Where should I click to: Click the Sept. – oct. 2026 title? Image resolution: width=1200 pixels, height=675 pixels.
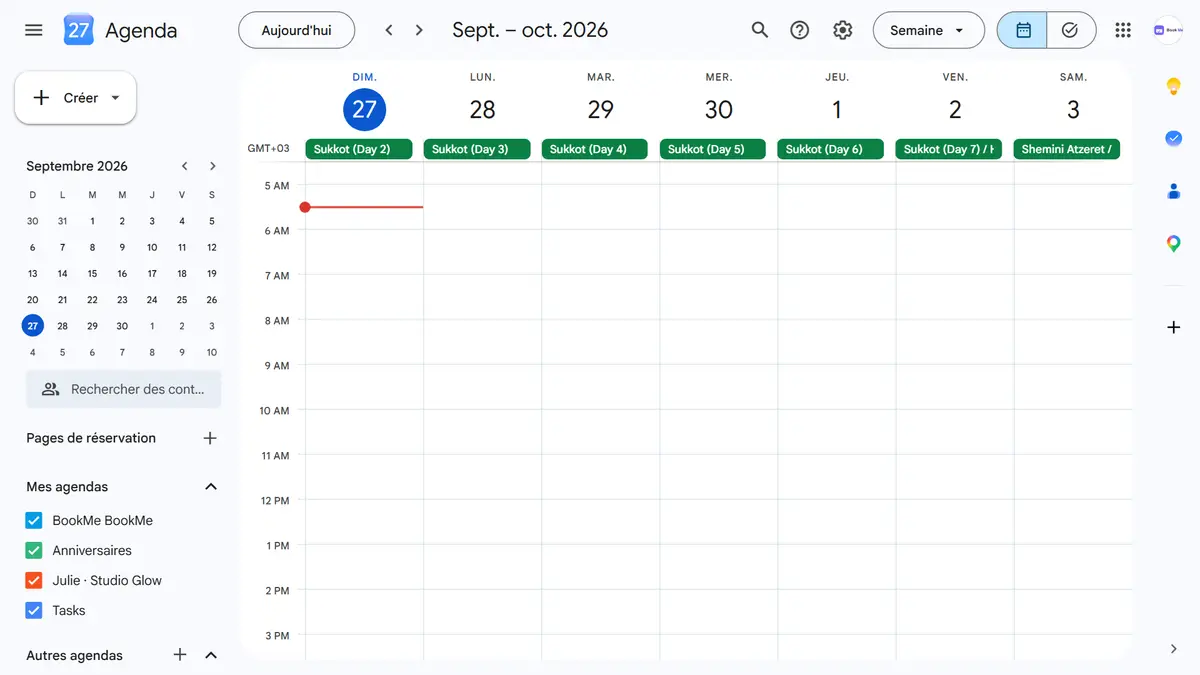530,30
